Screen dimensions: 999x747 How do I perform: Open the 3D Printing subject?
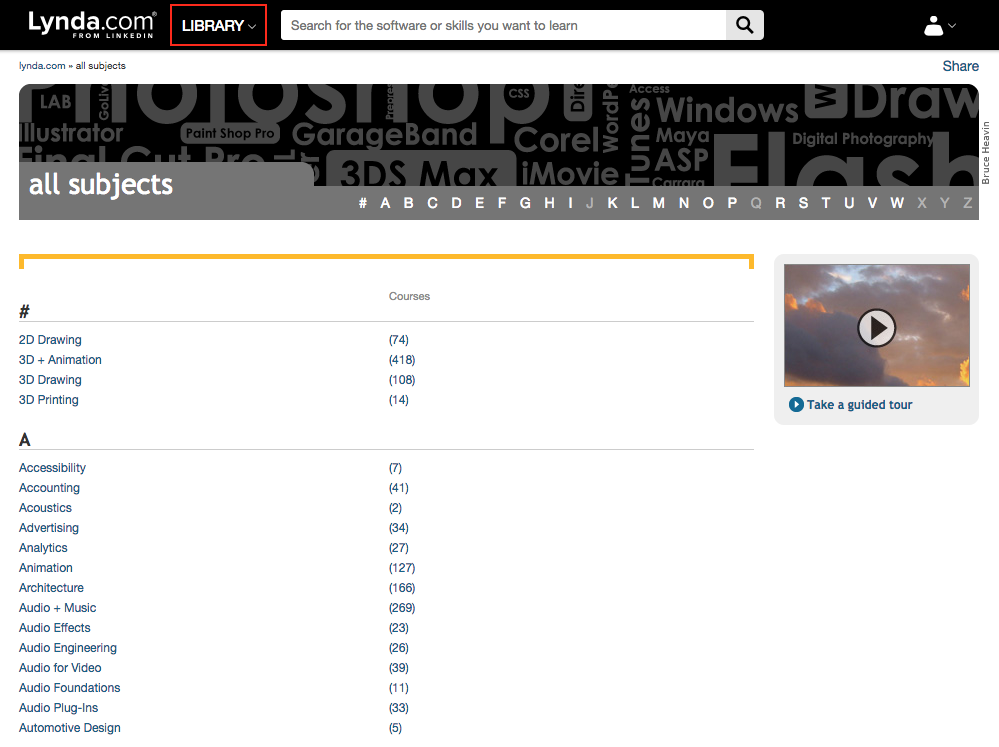click(x=48, y=400)
